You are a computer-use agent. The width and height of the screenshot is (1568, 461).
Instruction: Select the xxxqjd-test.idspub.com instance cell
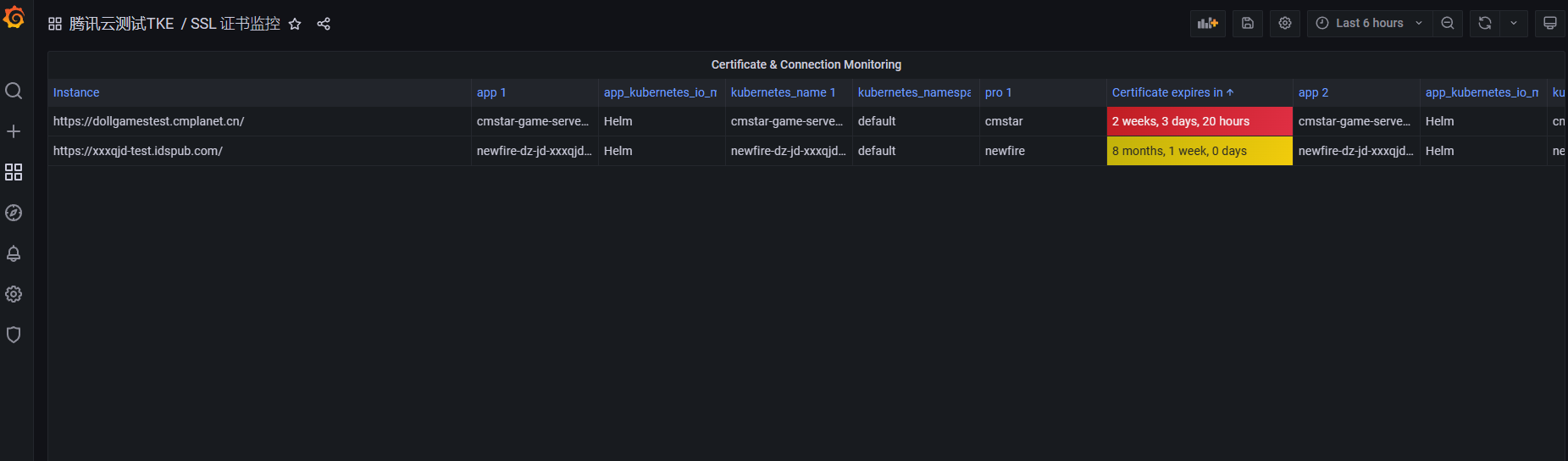pyautogui.click(x=259, y=151)
